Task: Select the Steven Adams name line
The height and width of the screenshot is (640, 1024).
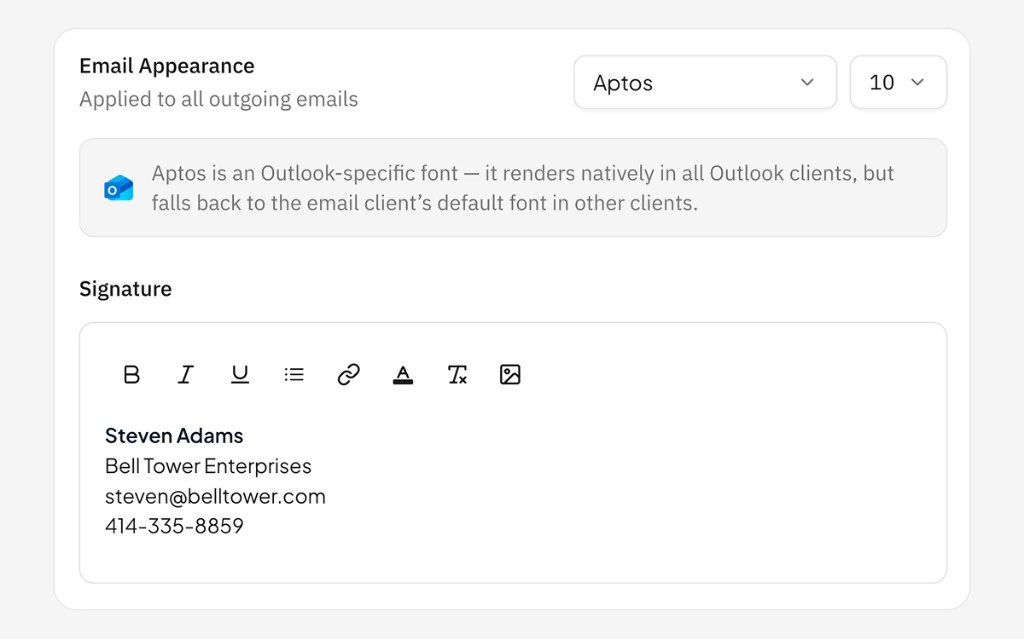Action: coord(173,436)
